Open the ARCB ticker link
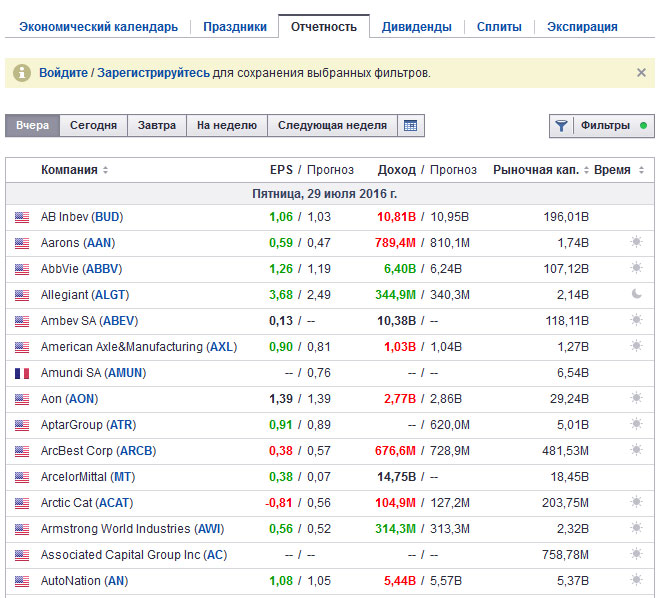Viewport: 657px width, 598px height. tap(136, 451)
